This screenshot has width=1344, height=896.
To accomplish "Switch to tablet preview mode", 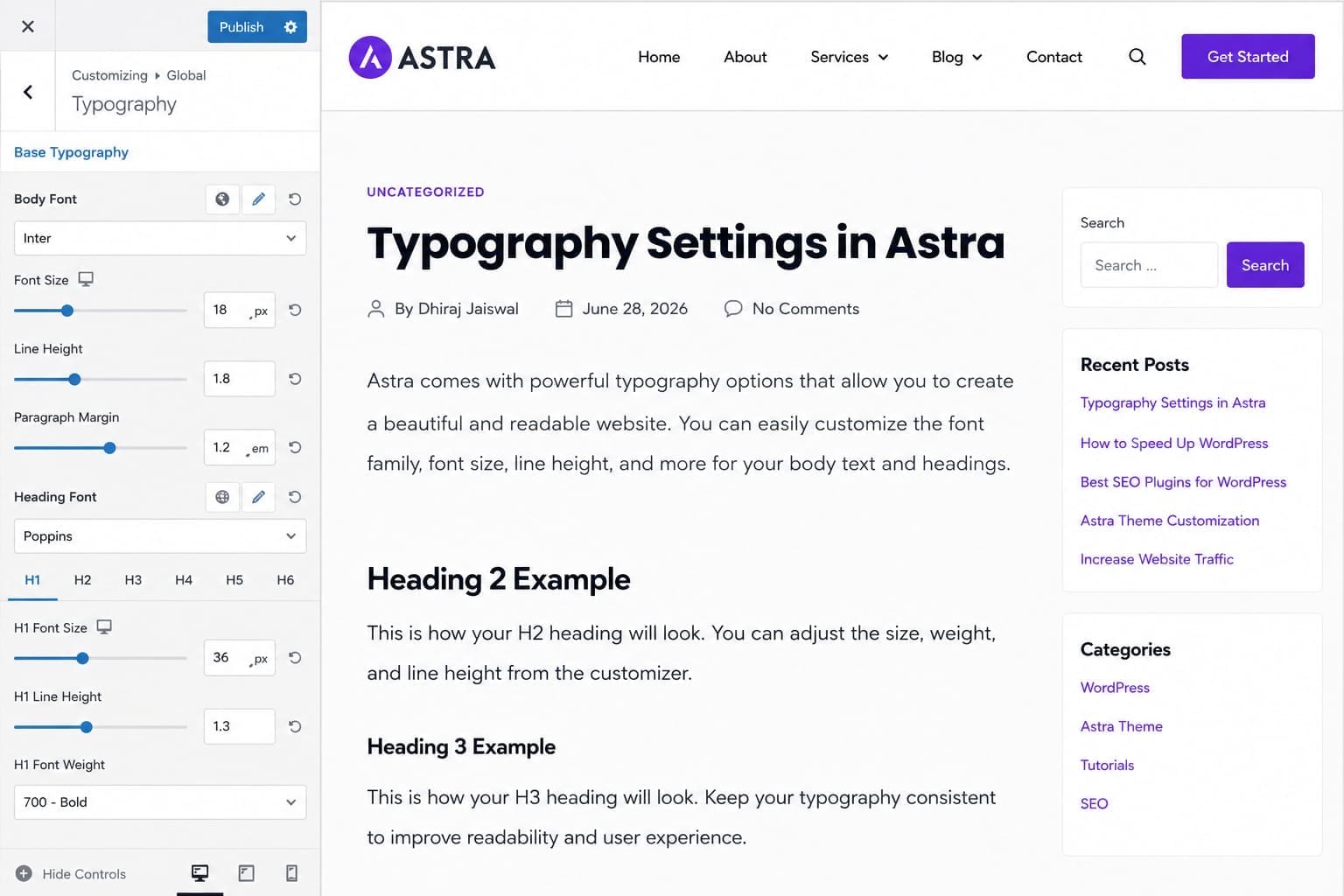I will (x=247, y=873).
